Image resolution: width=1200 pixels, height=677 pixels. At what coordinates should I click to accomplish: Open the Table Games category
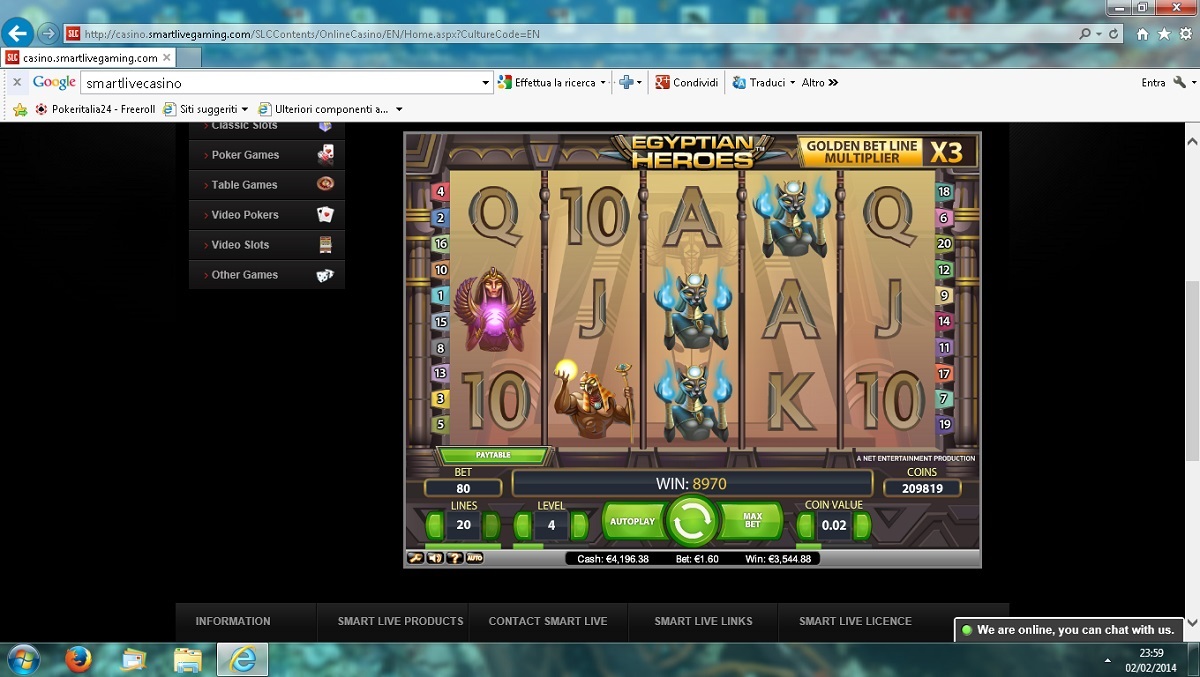[x=244, y=185]
